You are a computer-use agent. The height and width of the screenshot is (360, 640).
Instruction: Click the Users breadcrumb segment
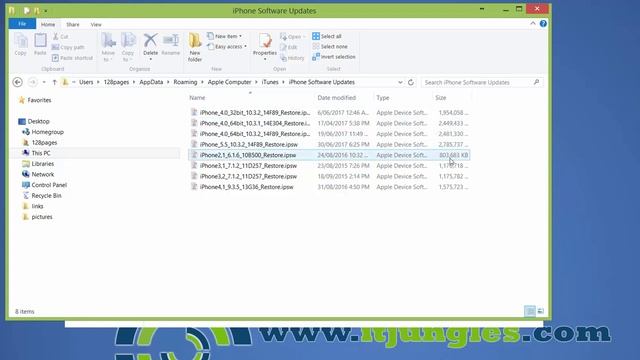click(86, 82)
